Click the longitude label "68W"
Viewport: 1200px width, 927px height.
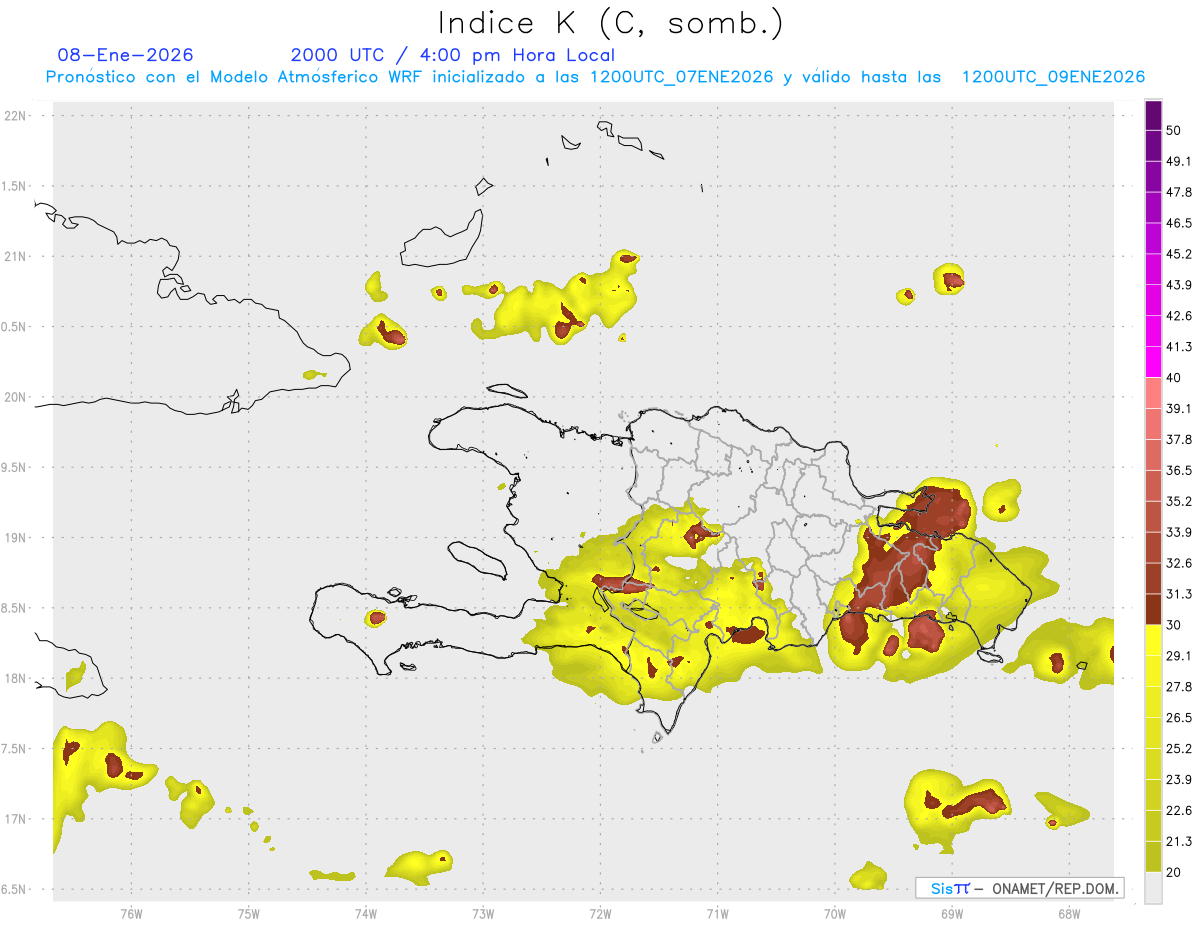point(1069,915)
